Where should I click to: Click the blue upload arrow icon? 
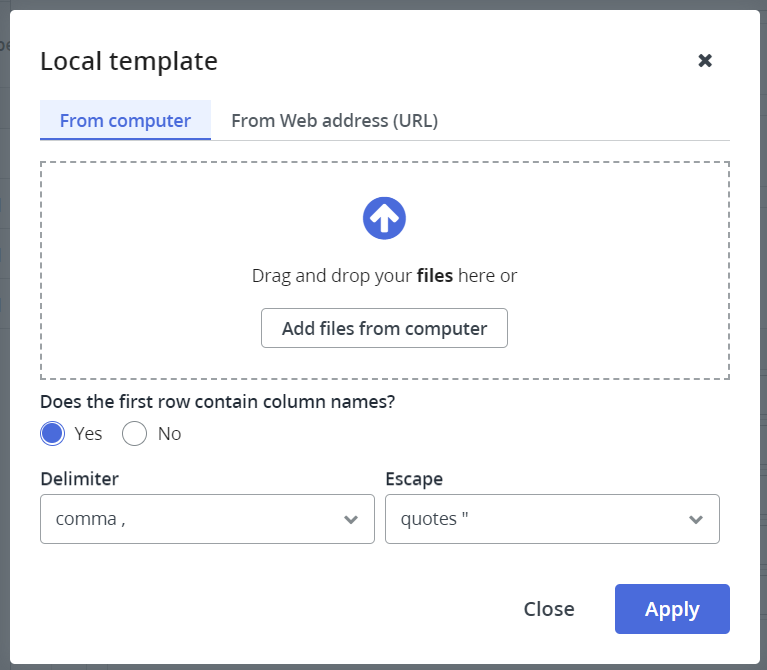click(x=384, y=218)
